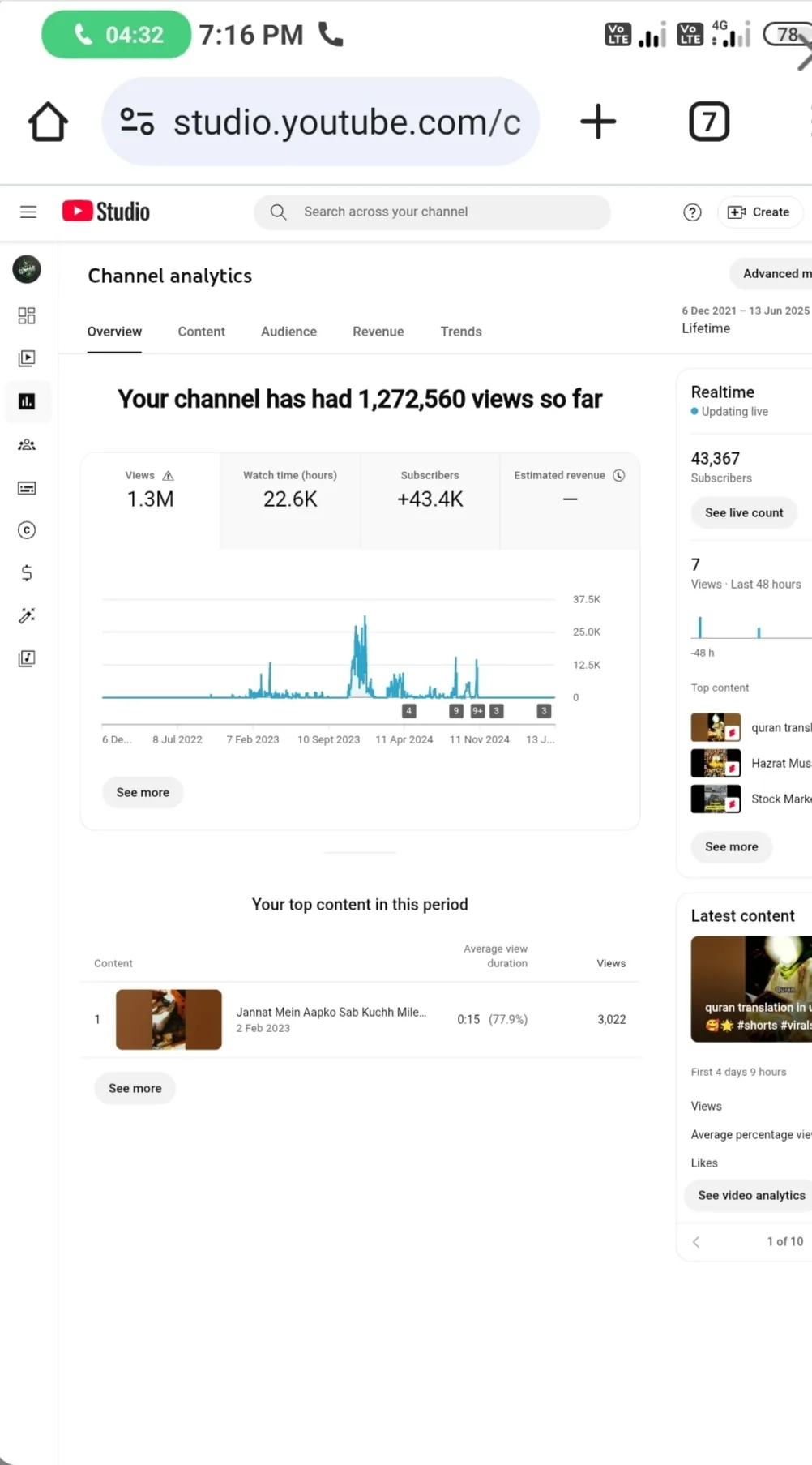
Task: Click the Views column header in table
Action: point(611,963)
